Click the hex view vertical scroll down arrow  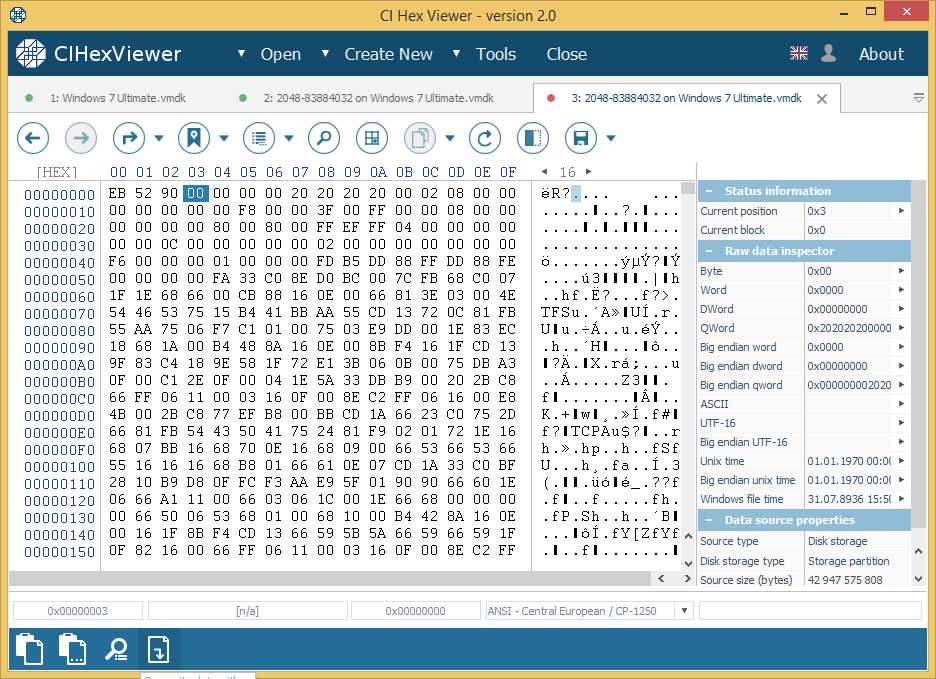click(x=688, y=563)
